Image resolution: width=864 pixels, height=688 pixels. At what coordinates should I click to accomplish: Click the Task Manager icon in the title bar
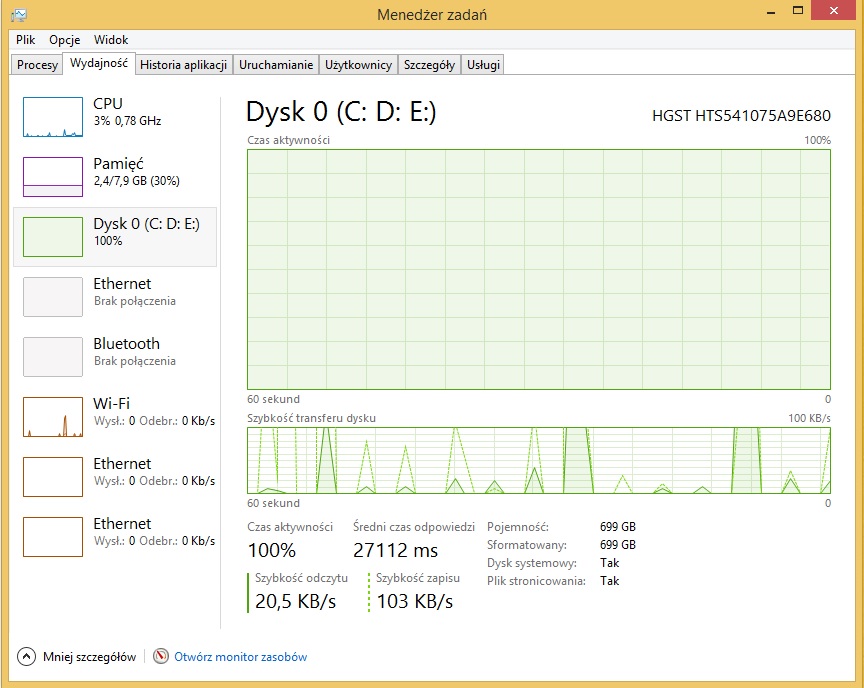coord(19,14)
